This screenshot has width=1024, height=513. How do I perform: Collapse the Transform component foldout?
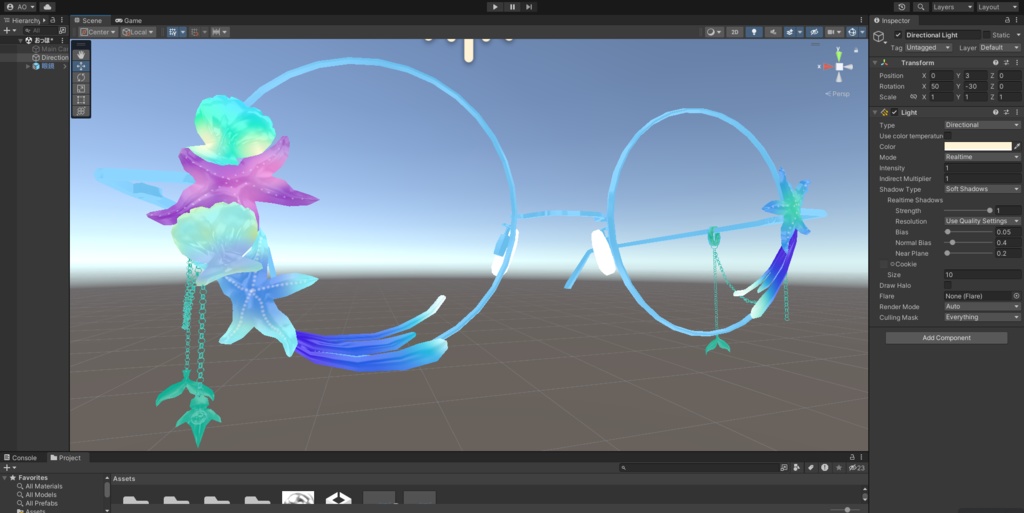pos(875,63)
